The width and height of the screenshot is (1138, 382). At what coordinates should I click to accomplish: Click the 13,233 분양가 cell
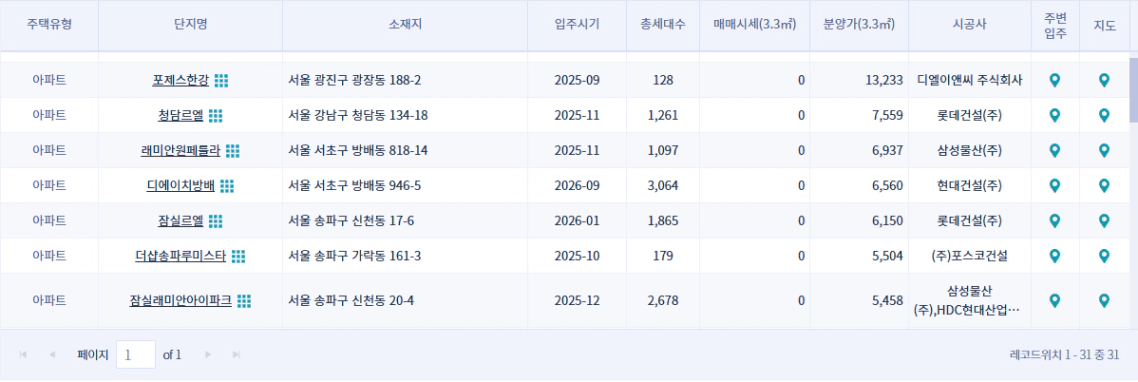859,81
